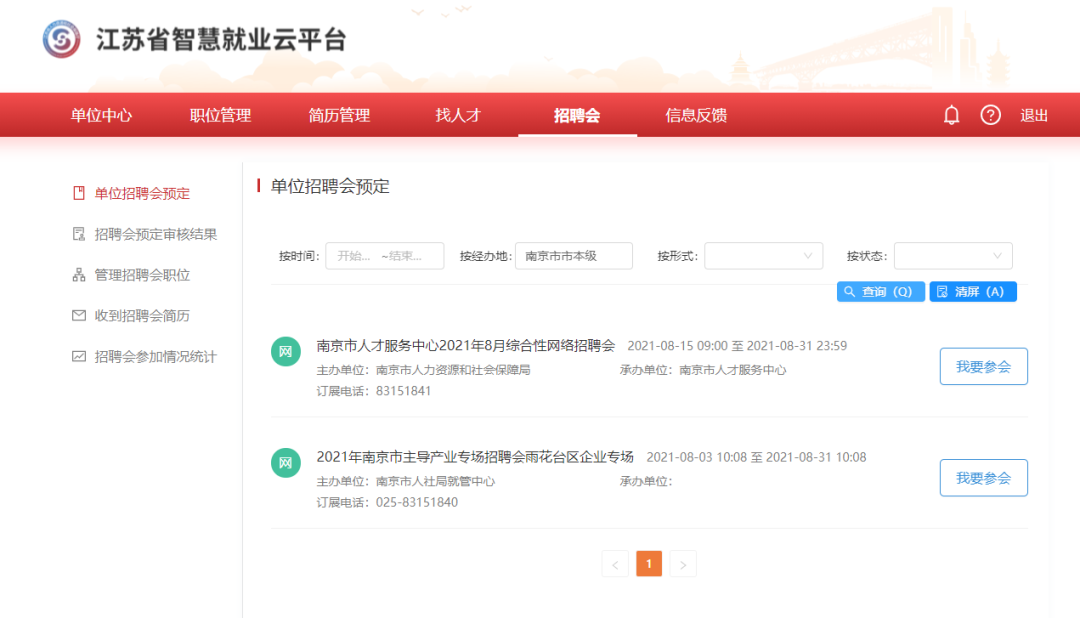Click the 单位招聘会预定 sidebar icon

tap(79, 194)
